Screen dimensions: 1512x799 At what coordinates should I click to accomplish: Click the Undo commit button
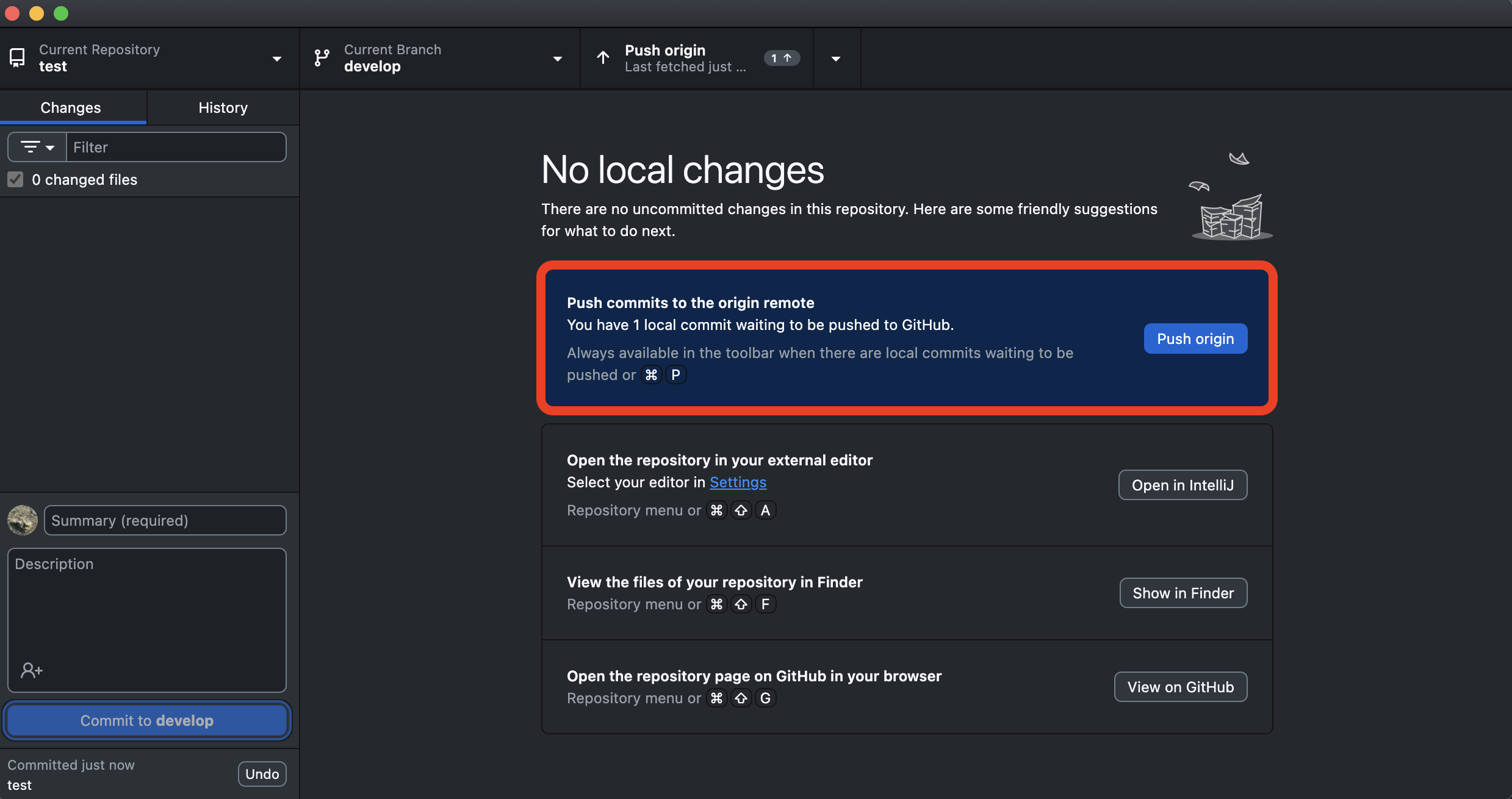[262, 773]
